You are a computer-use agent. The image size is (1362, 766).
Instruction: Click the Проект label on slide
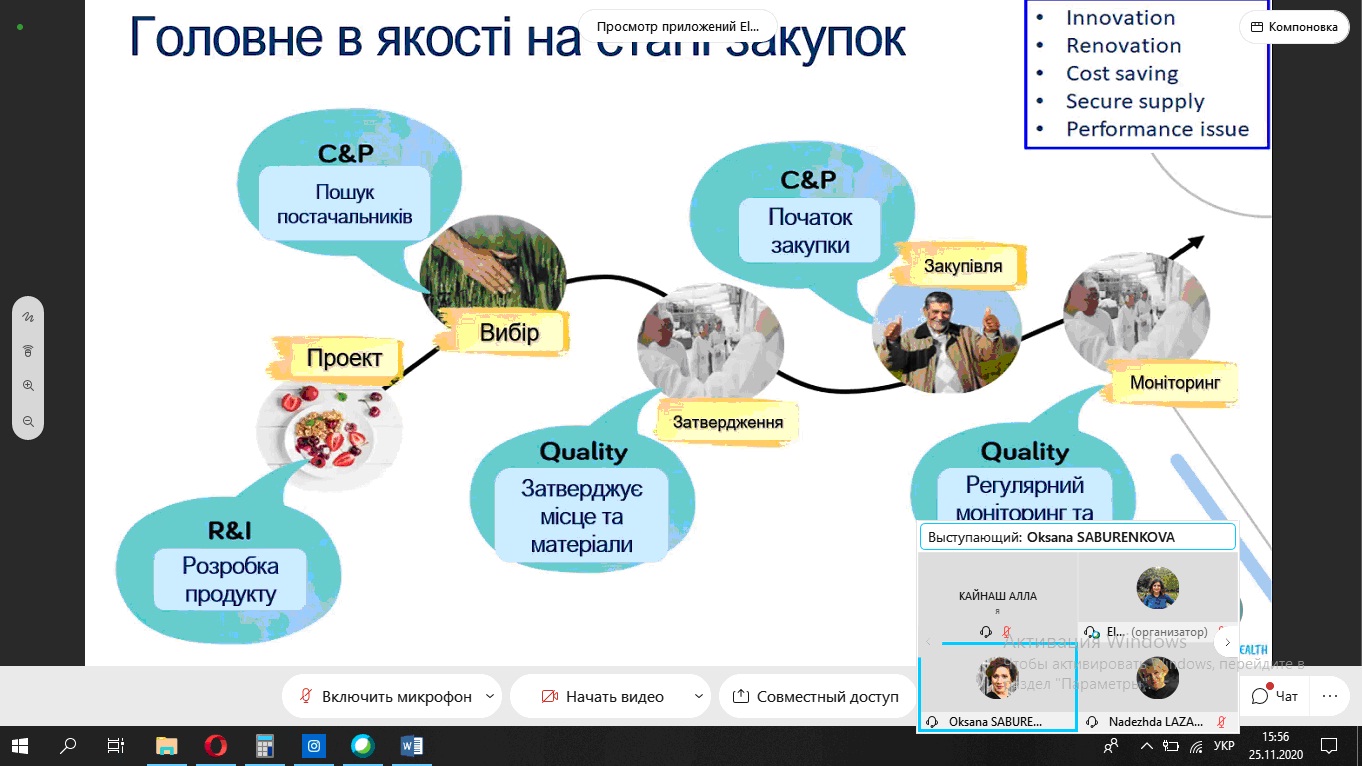click(343, 358)
